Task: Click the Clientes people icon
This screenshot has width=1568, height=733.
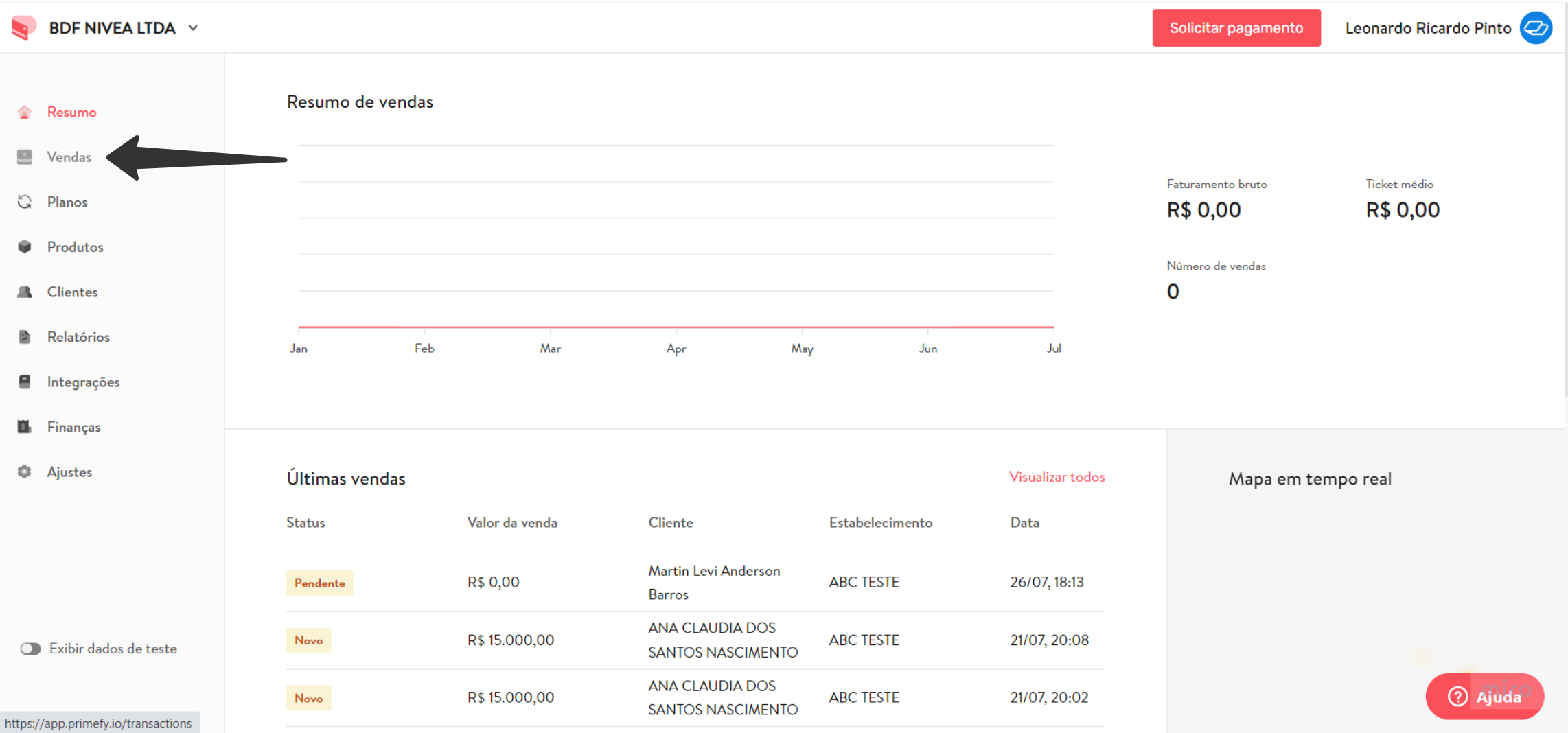Action: [x=25, y=292]
